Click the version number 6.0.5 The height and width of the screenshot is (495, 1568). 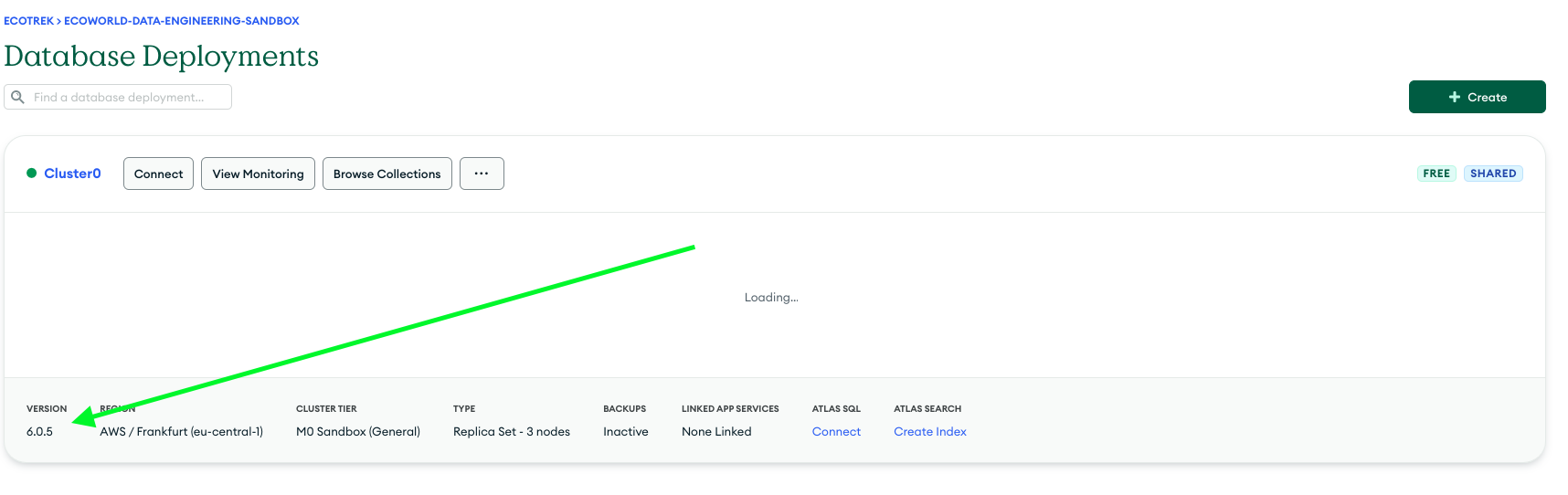pyautogui.click(x=39, y=431)
